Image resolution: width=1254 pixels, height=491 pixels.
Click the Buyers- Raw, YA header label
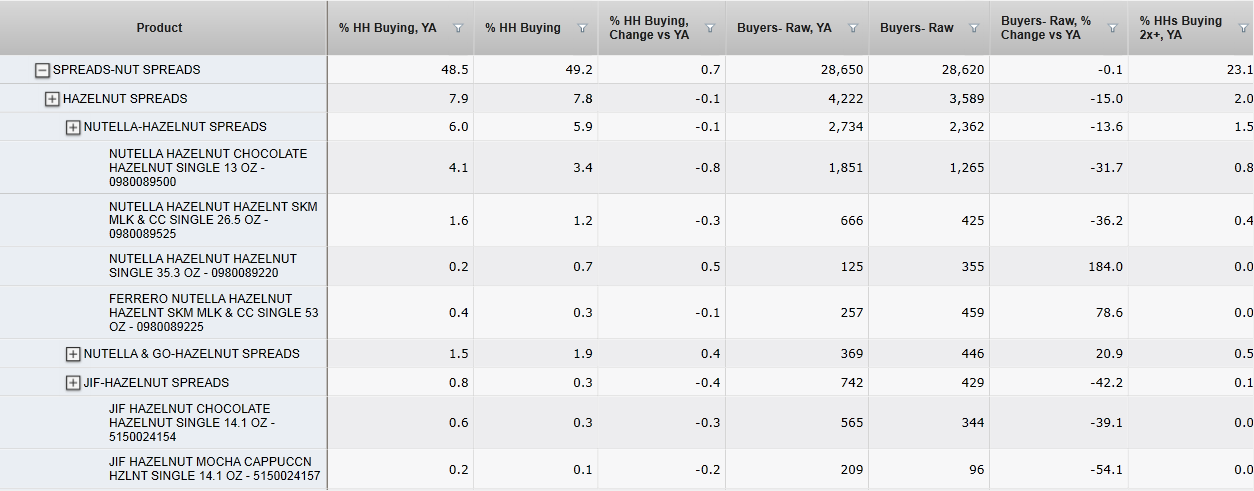coord(784,28)
